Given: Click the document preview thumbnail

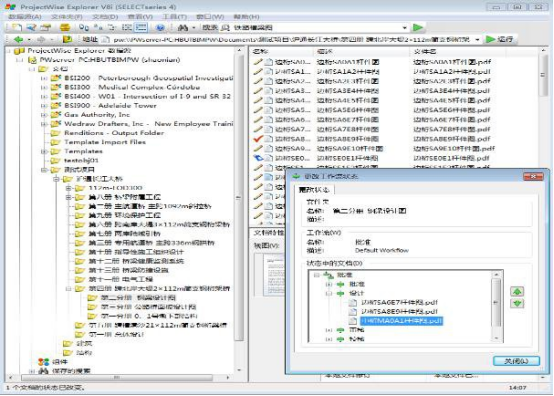Looking at the screenshot, I should tap(274, 275).
